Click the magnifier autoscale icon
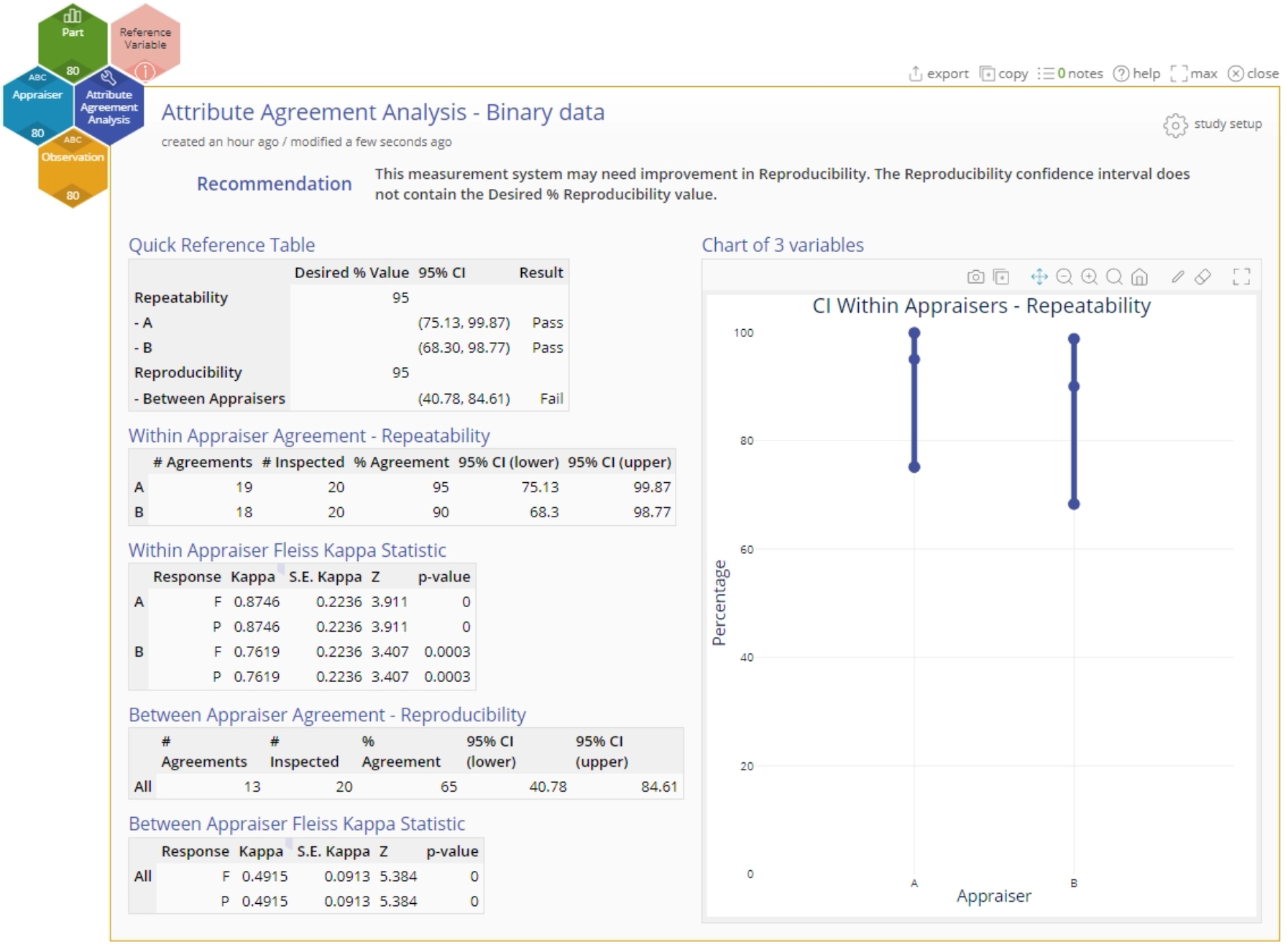The width and height of the screenshot is (1288, 947). [x=1114, y=277]
